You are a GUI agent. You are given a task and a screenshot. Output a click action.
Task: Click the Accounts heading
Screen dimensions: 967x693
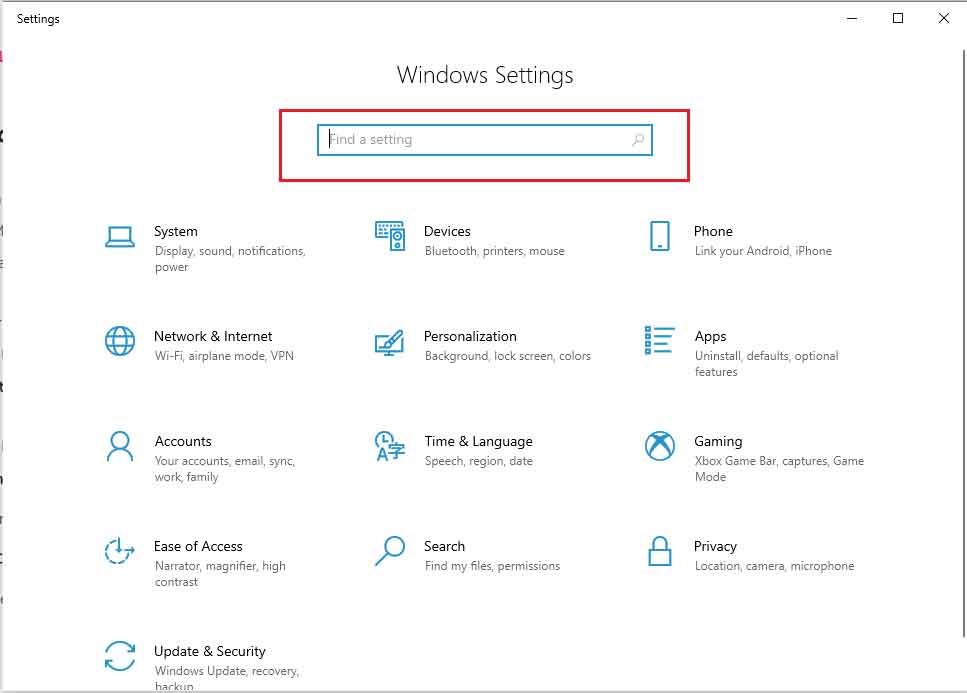pos(183,441)
